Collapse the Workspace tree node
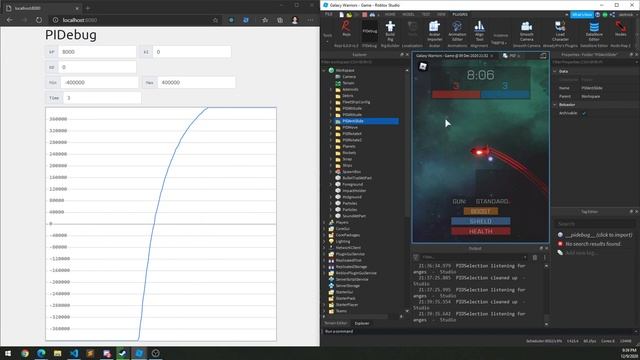640x360 pixels. coord(325,70)
